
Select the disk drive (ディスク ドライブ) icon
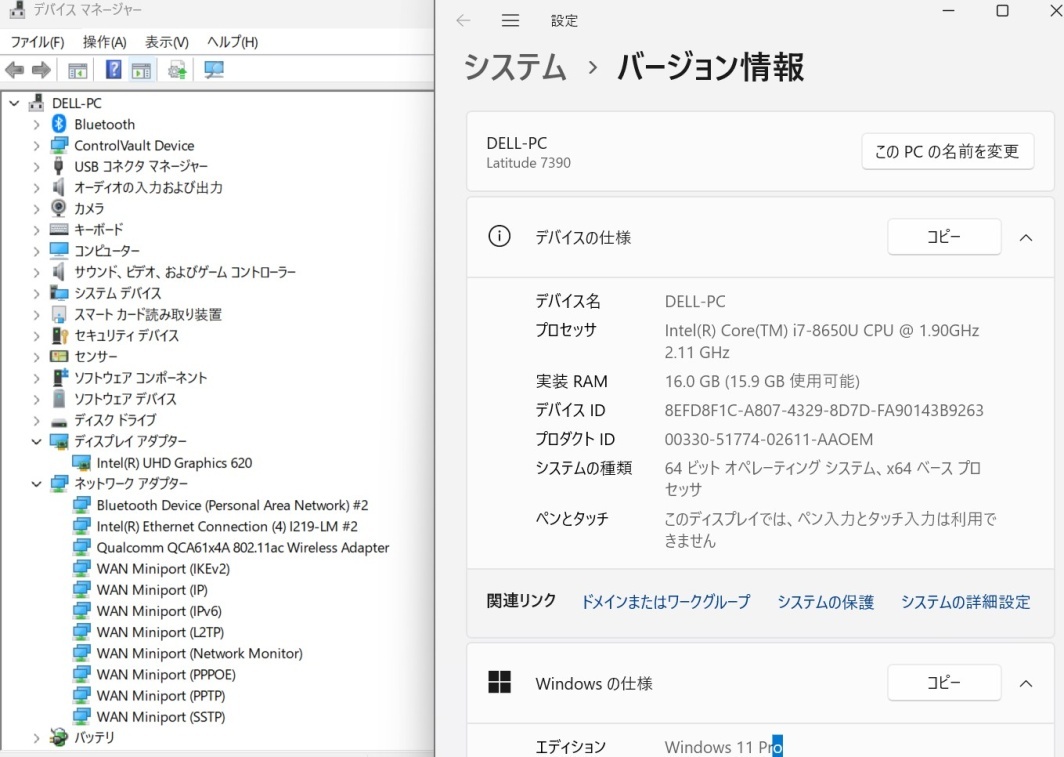[x=59, y=421]
